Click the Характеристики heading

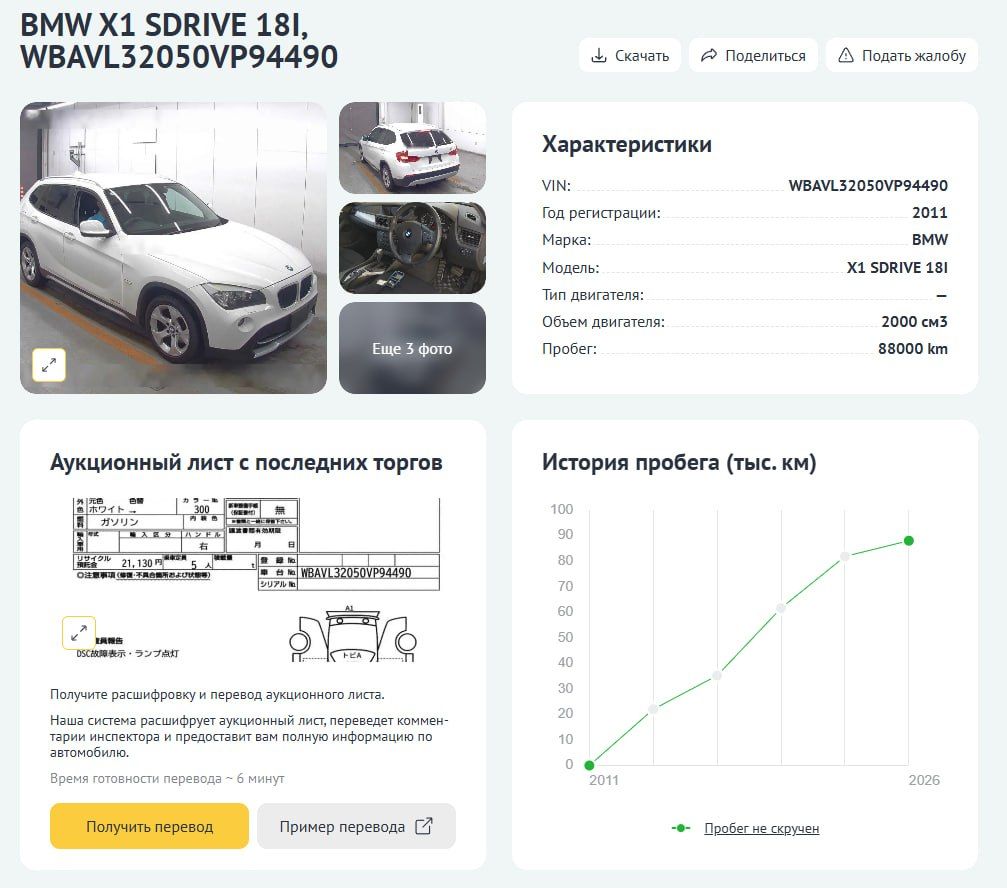(627, 144)
